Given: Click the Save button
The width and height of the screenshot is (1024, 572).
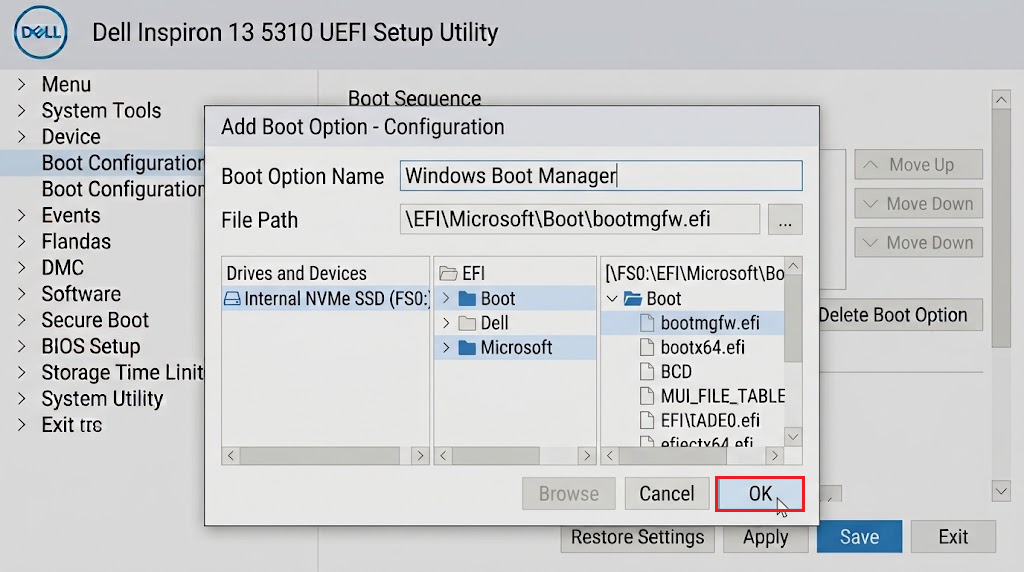Looking at the screenshot, I should pyautogui.click(x=859, y=537).
